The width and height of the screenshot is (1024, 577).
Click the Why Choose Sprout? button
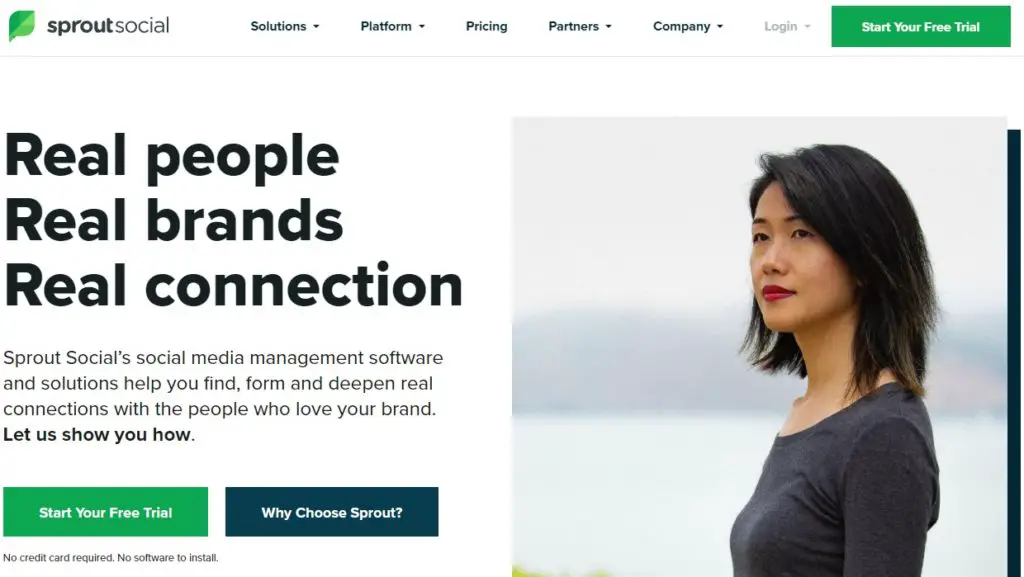tap(332, 512)
